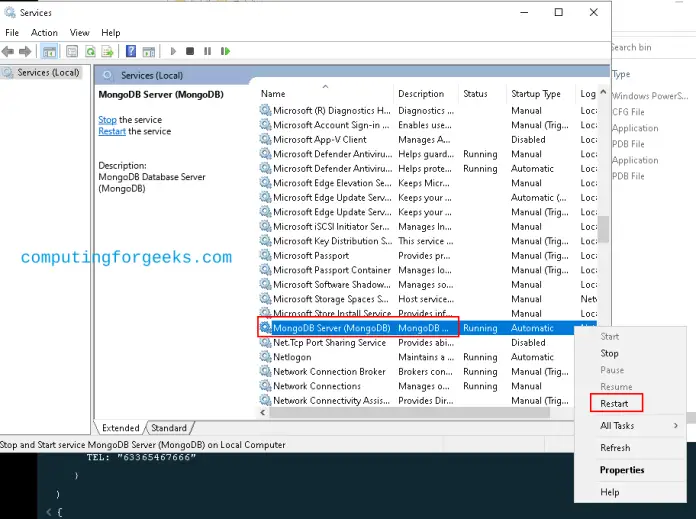
Task: Click the Restart the service link
Action: point(112,131)
